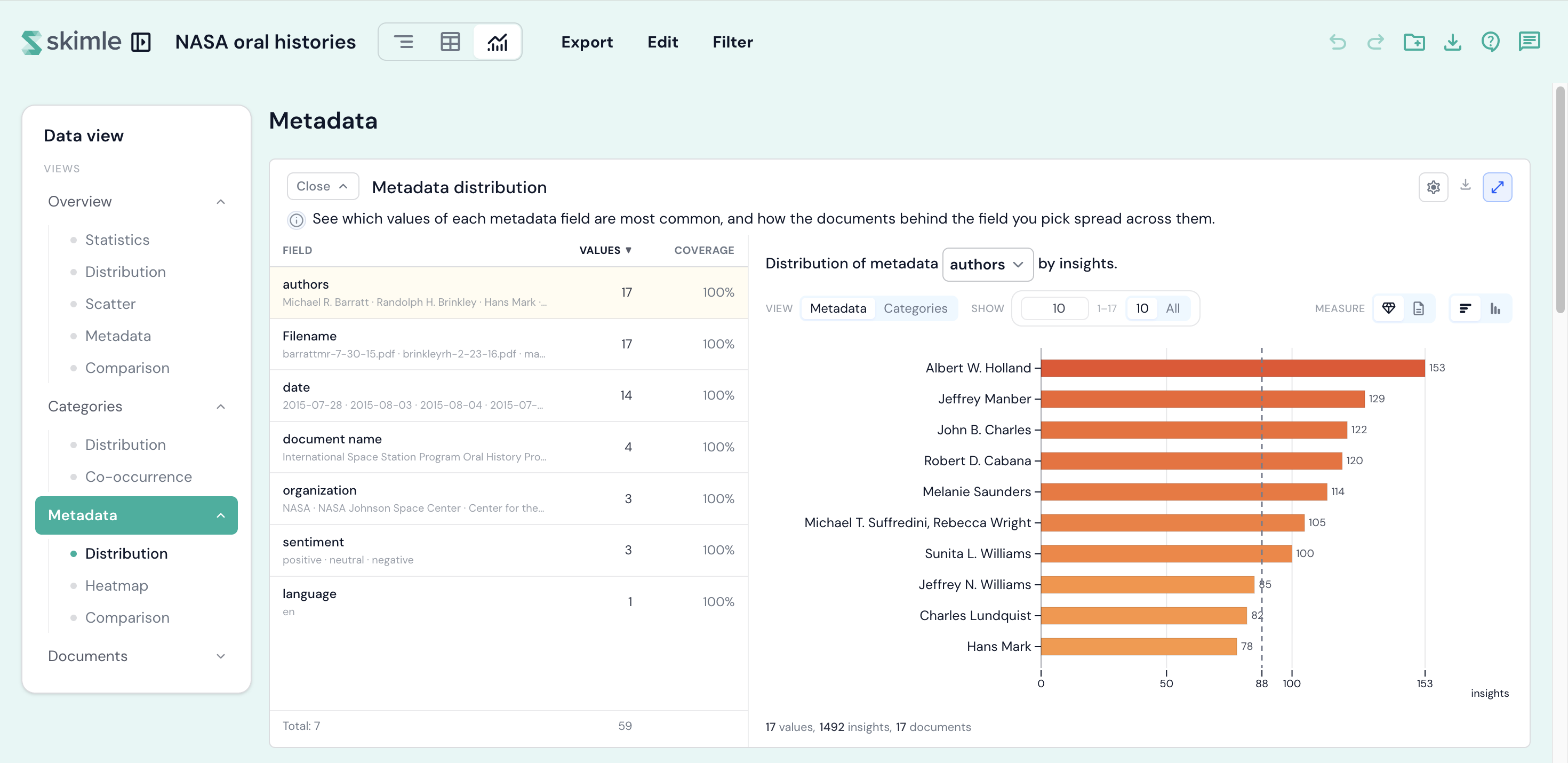Show 10 values toggle
The image size is (1568, 763).
[1142, 308]
